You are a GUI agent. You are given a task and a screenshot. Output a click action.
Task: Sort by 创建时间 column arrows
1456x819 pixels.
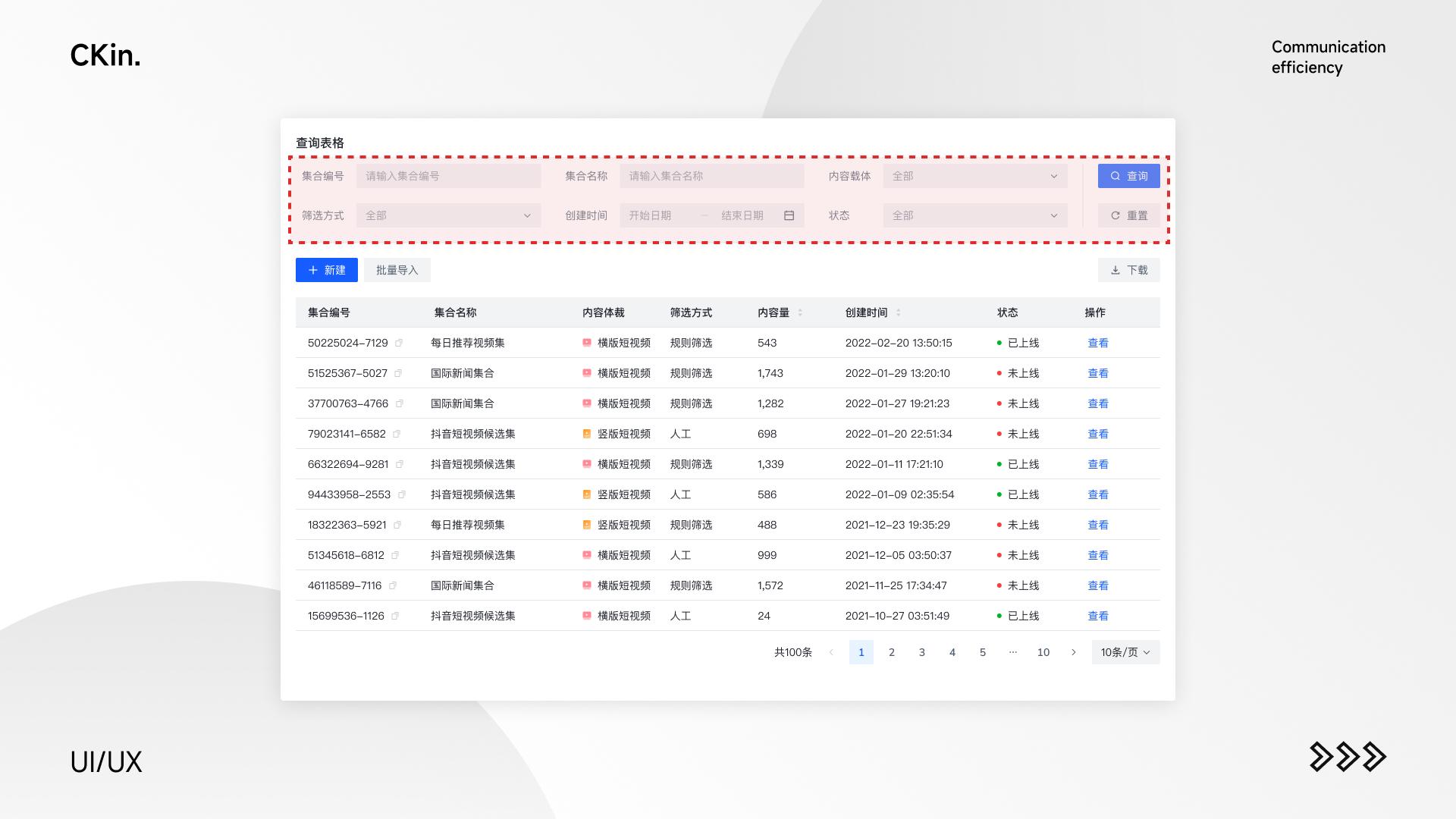(x=899, y=312)
